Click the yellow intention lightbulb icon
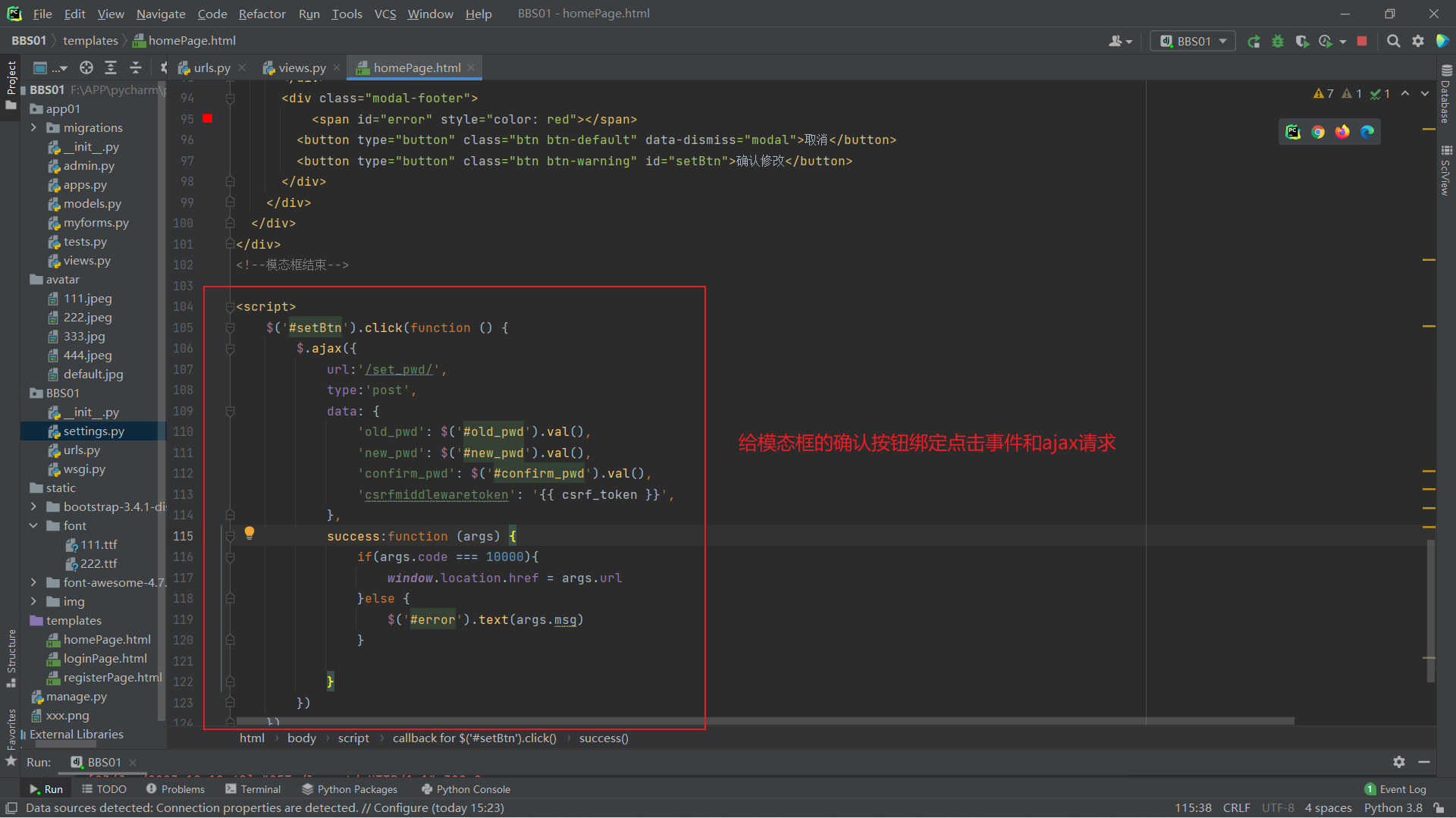The width and height of the screenshot is (1456, 818). coord(249,533)
